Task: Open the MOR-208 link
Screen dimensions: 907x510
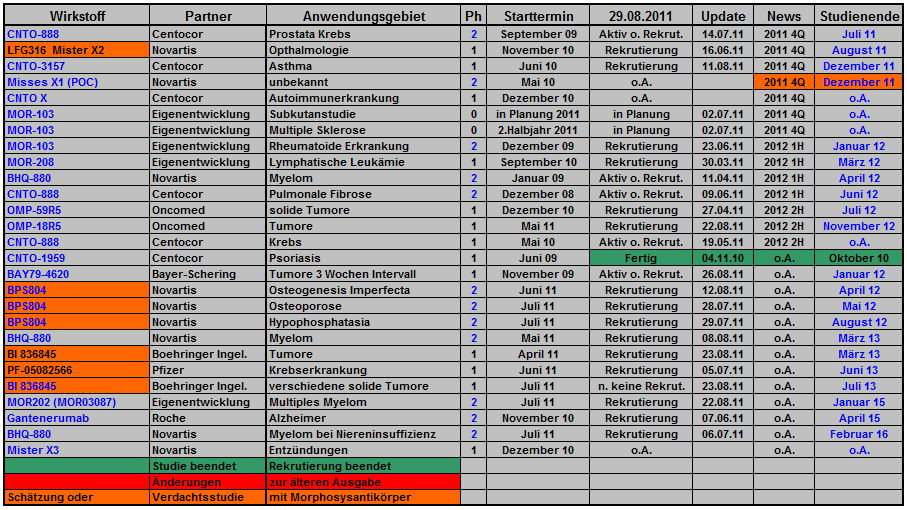Action: [31, 162]
